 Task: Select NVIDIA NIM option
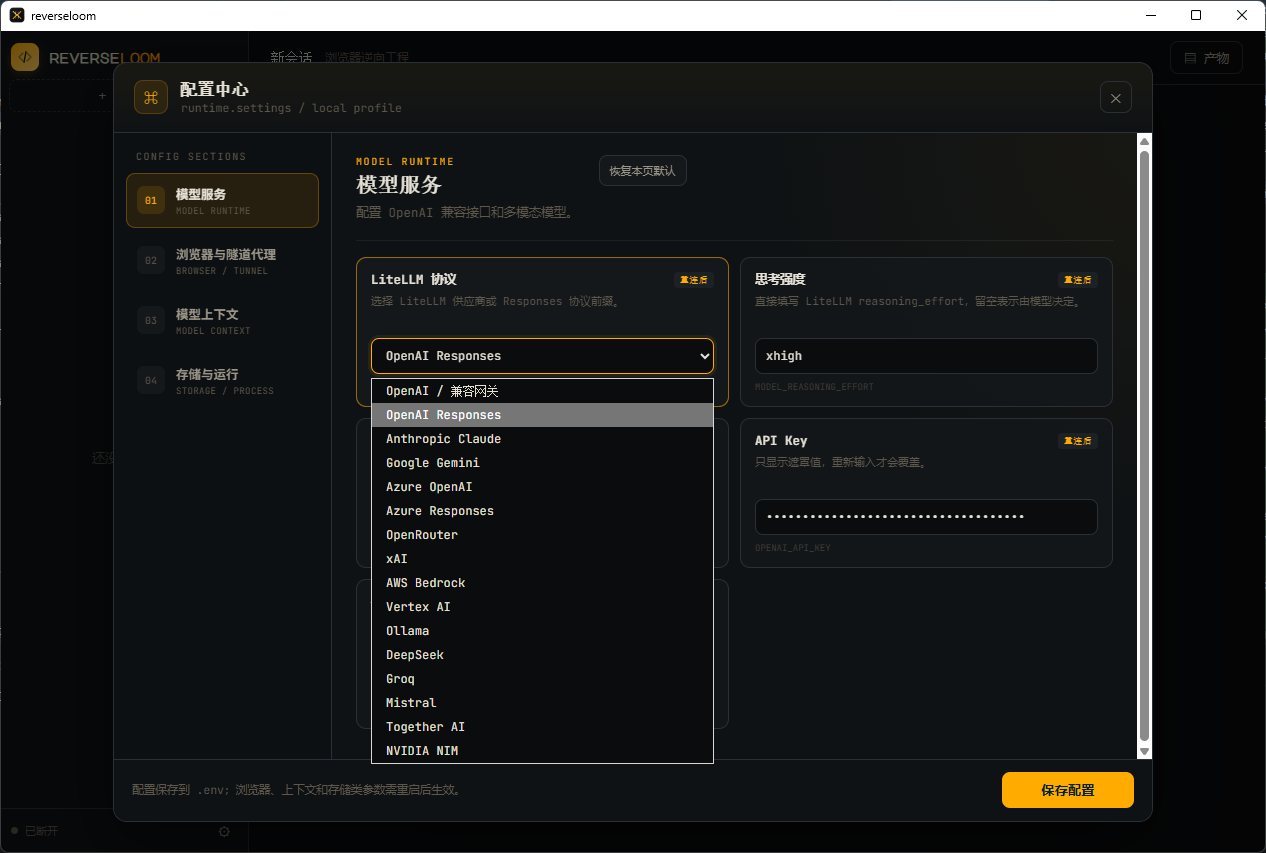pyautogui.click(x=542, y=751)
